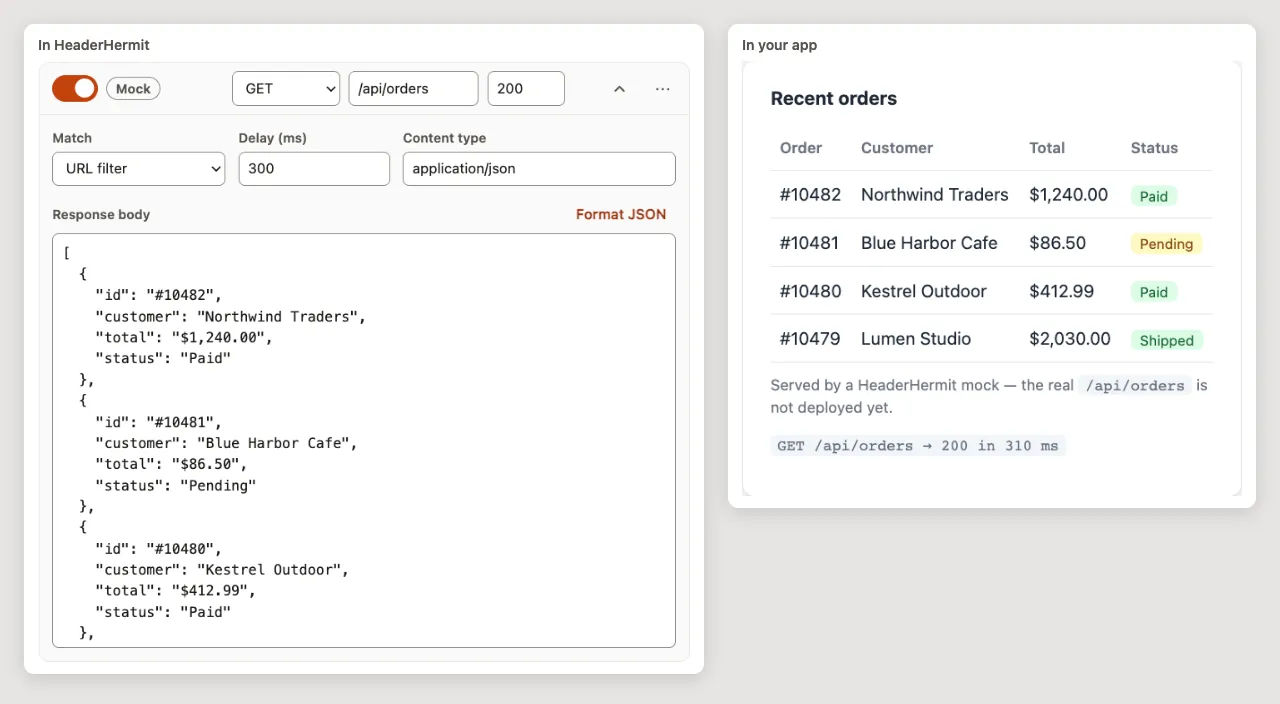The width and height of the screenshot is (1280, 704).
Task: Click the "customer": "Northwind Traders" JSON line
Action: tap(231, 316)
